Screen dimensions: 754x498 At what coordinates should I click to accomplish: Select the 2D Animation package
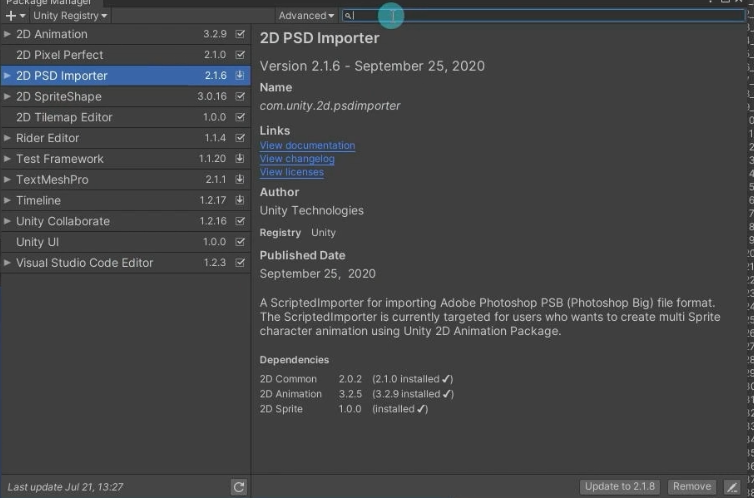[x=126, y=34]
